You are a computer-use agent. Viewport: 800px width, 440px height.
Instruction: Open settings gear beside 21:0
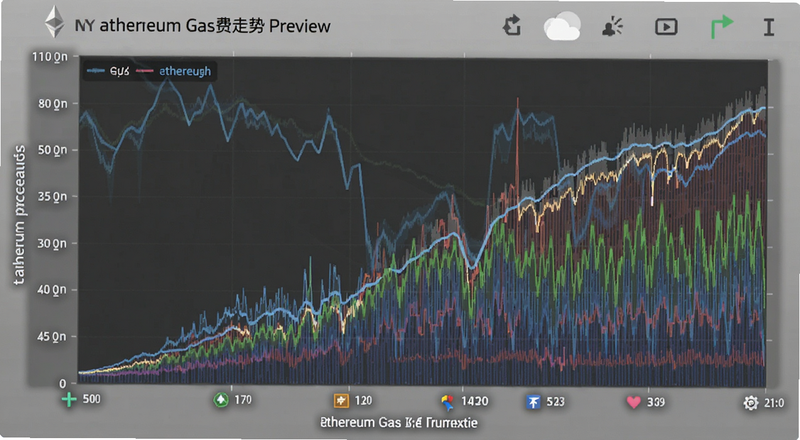click(x=751, y=403)
